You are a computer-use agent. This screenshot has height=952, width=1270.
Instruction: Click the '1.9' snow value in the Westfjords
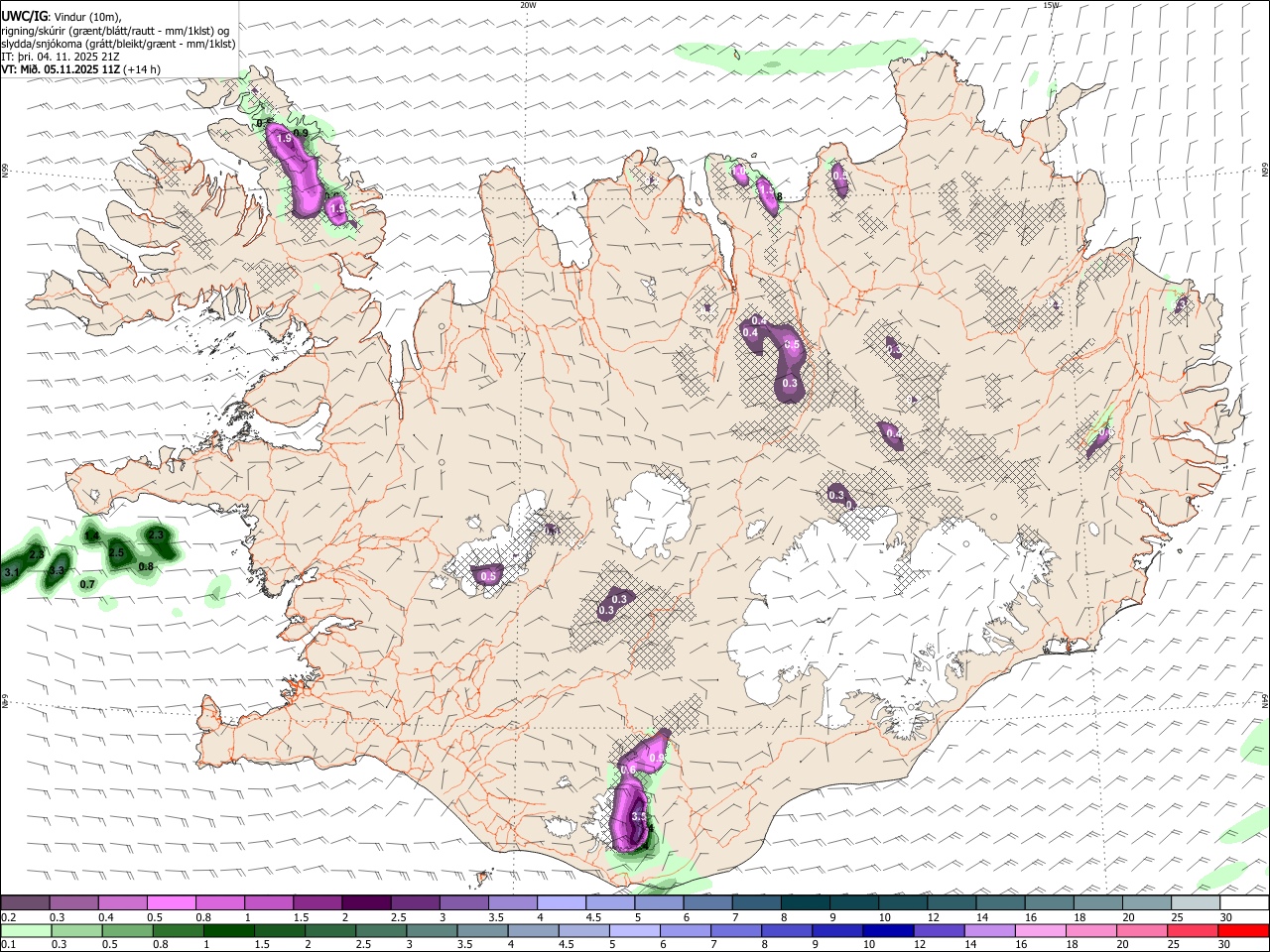tap(285, 139)
